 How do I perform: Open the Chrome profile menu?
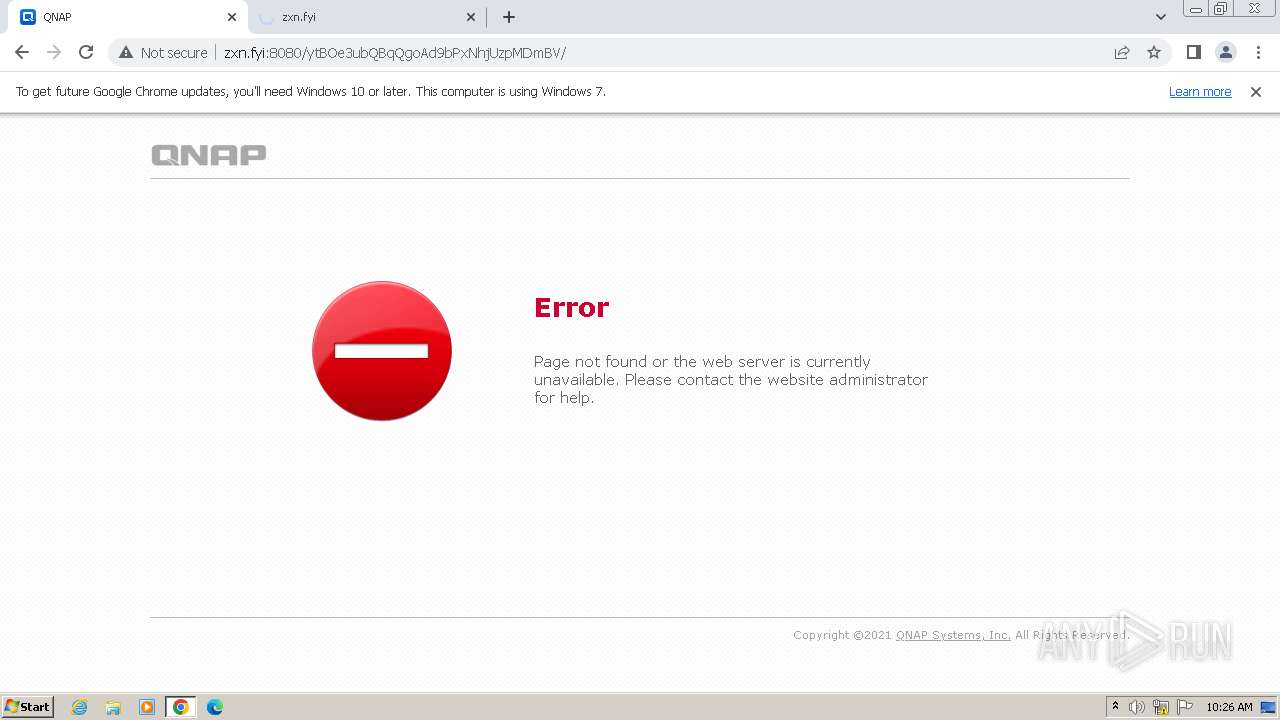[x=1226, y=52]
